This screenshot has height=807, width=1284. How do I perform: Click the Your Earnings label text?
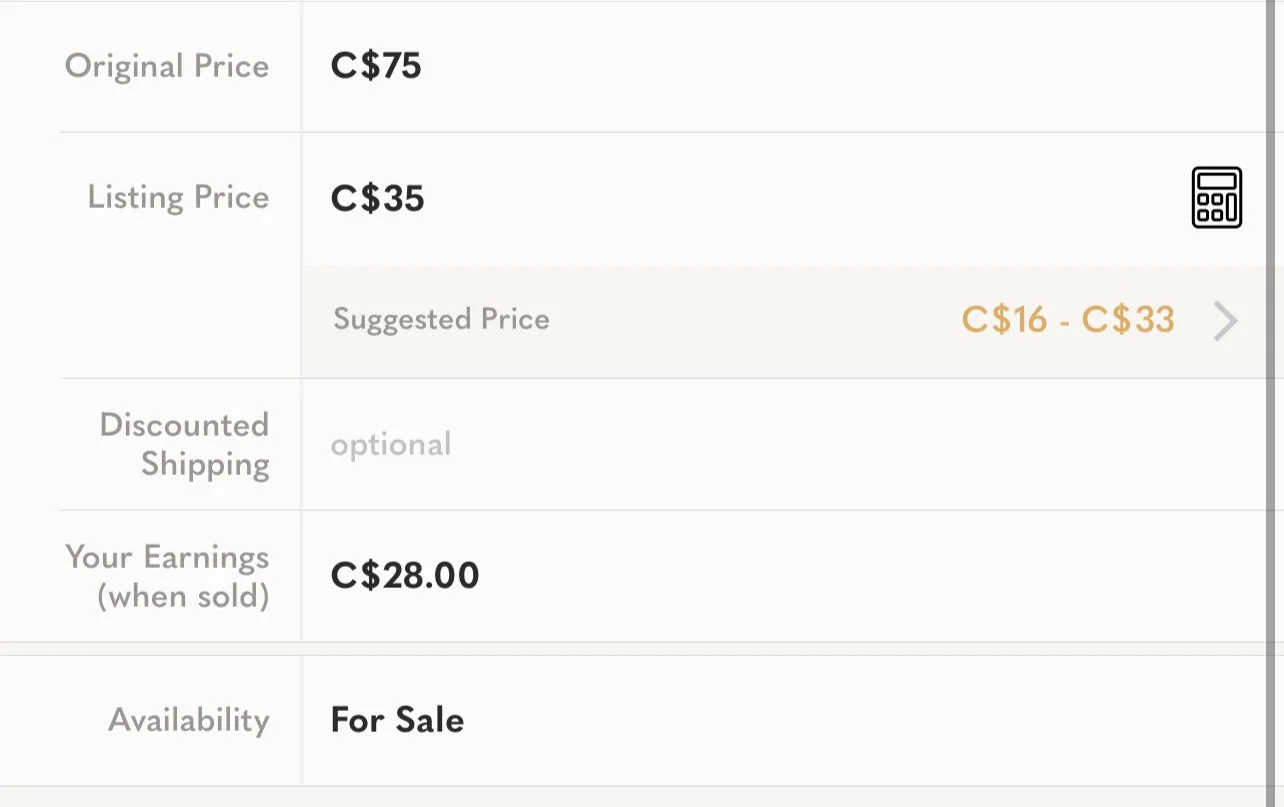(x=167, y=557)
